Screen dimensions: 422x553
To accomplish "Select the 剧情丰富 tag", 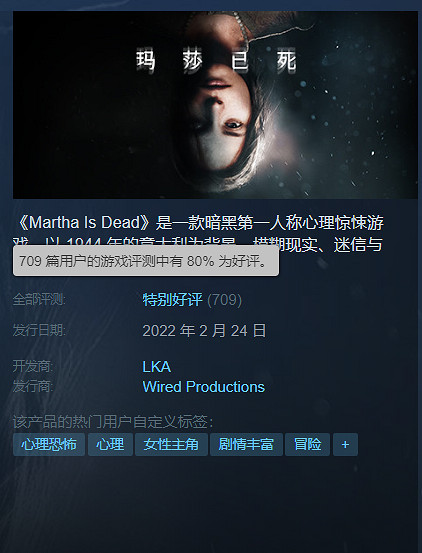I will pyautogui.click(x=246, y=444).
